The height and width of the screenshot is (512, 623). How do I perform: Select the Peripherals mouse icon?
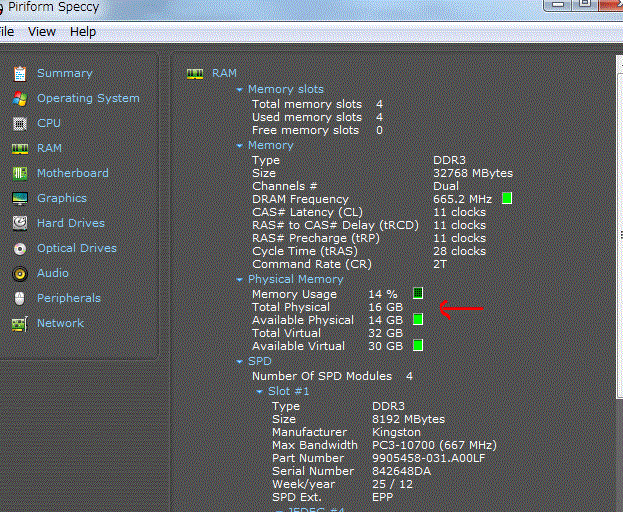pyautogui.click(x=20, y=298)
